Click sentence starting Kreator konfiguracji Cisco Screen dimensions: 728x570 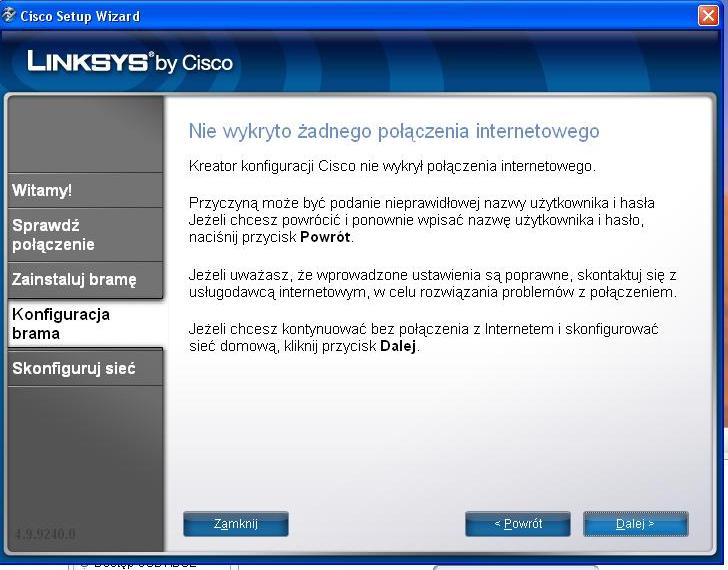(x=392, y=166)
